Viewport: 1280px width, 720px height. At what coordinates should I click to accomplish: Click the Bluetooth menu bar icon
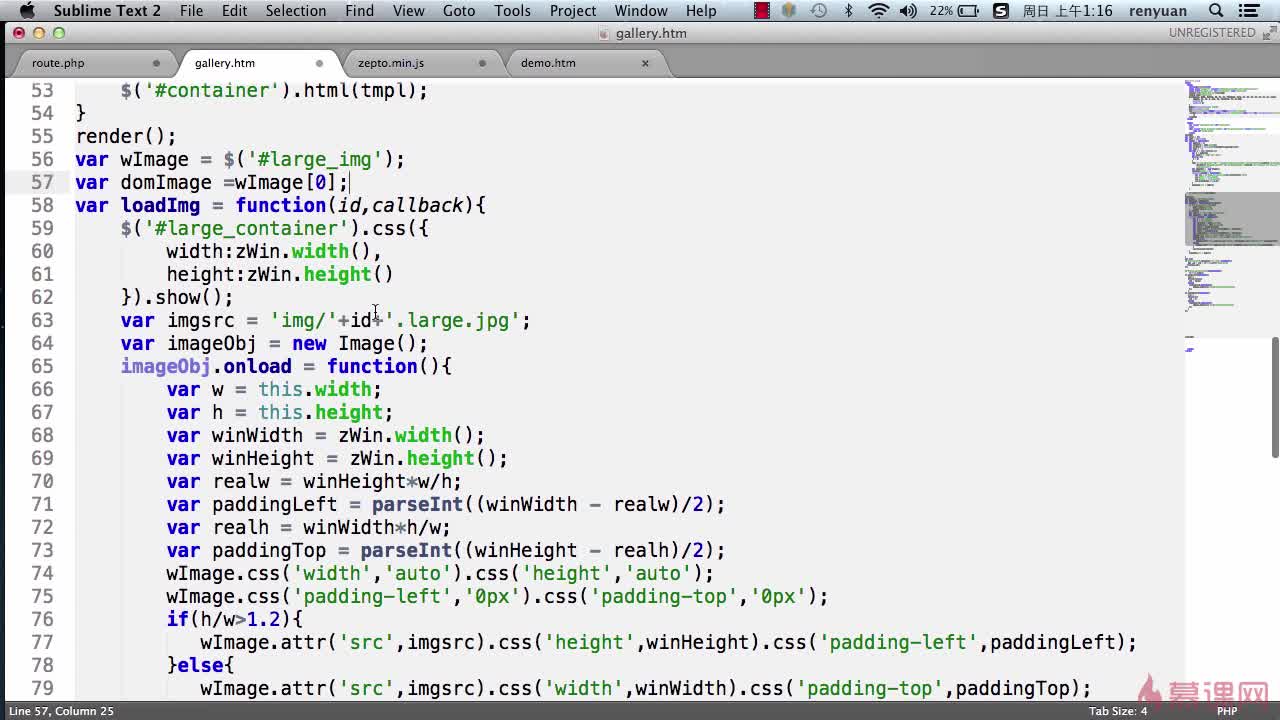click(x=849, y=11)
